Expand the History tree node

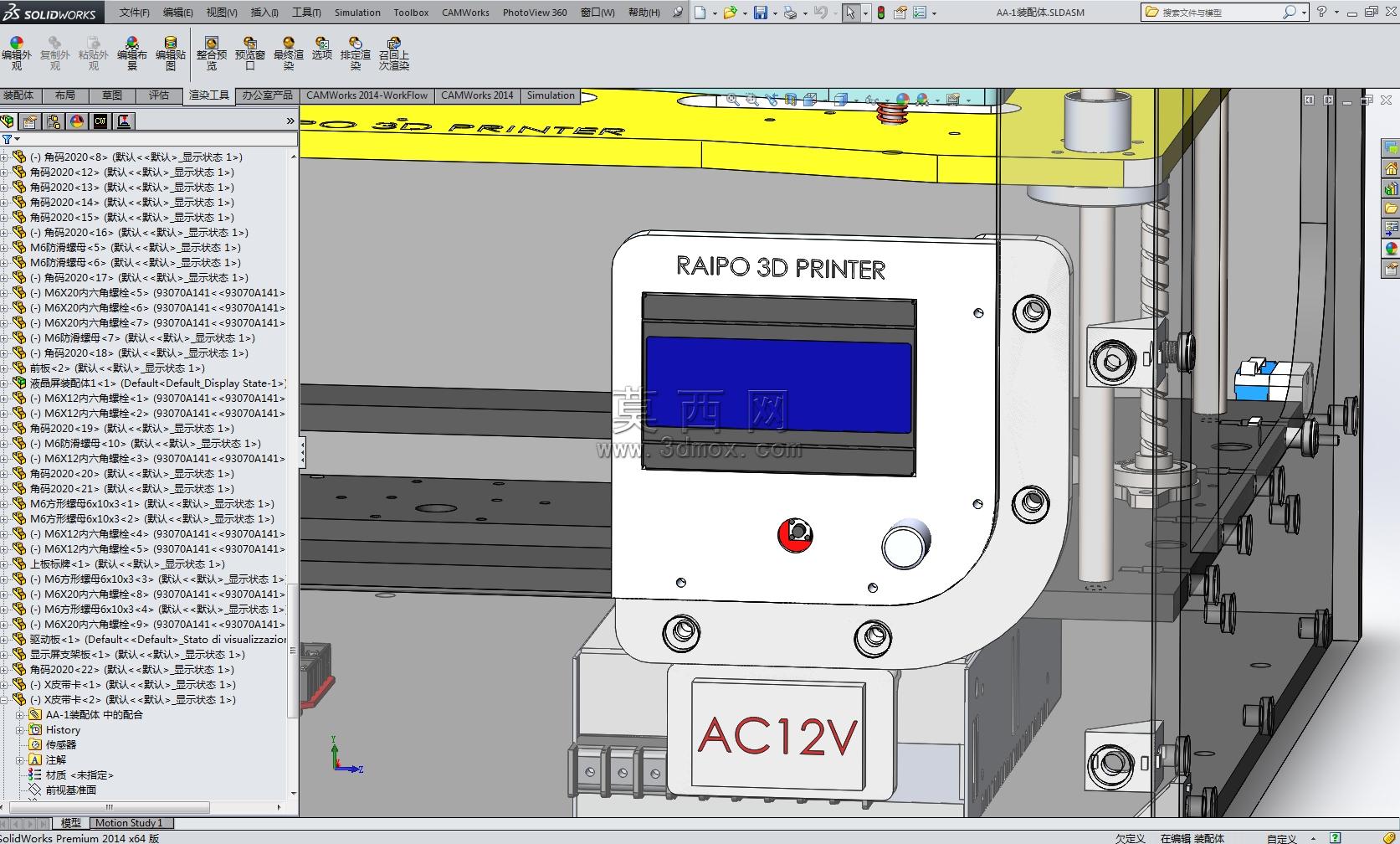coord(20,730)
